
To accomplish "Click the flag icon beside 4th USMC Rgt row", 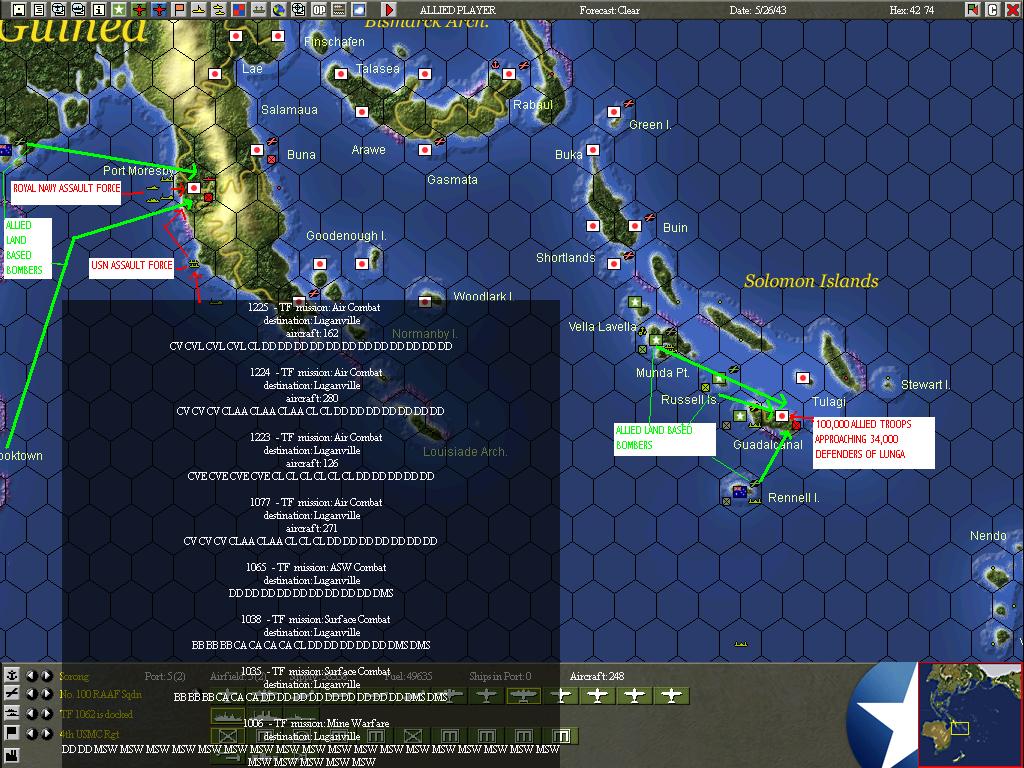I will (11, 733).
